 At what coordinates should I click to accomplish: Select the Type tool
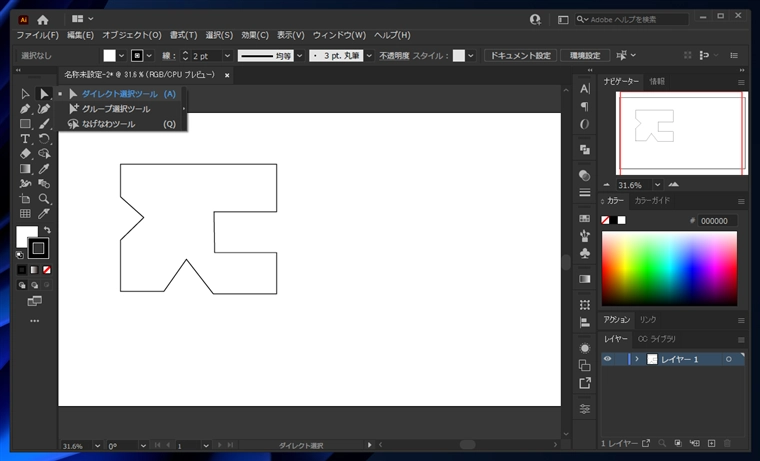coord(25,139)
